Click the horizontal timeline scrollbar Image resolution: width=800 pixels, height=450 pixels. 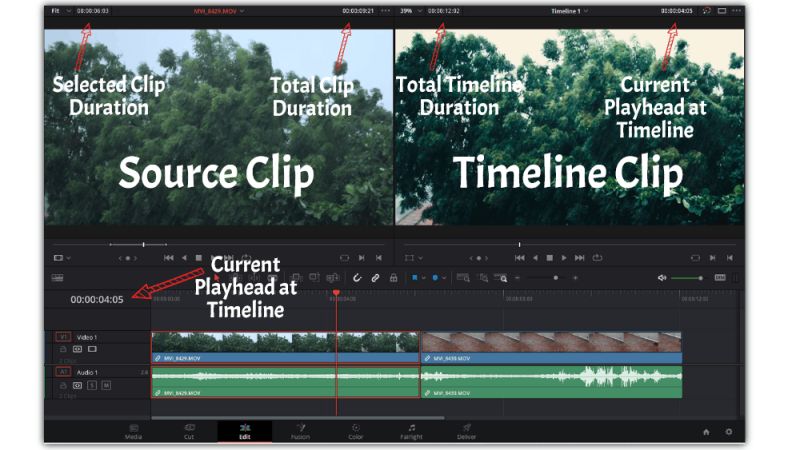point(298,418)
